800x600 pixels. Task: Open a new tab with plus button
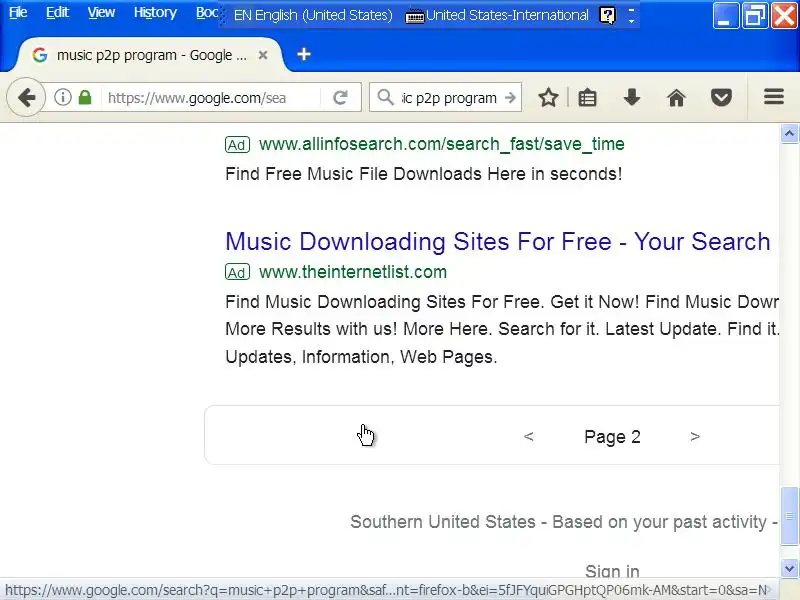point(304,54)
